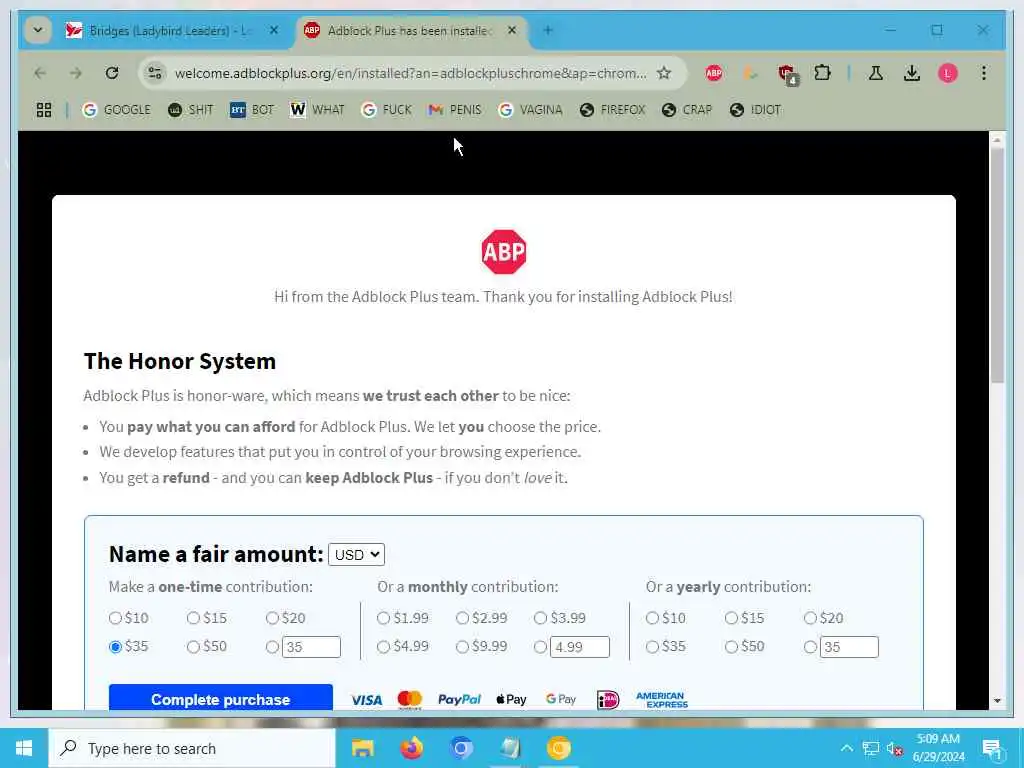
Task: Open Chromium from taskbar
Action: [x=460, y=748]
